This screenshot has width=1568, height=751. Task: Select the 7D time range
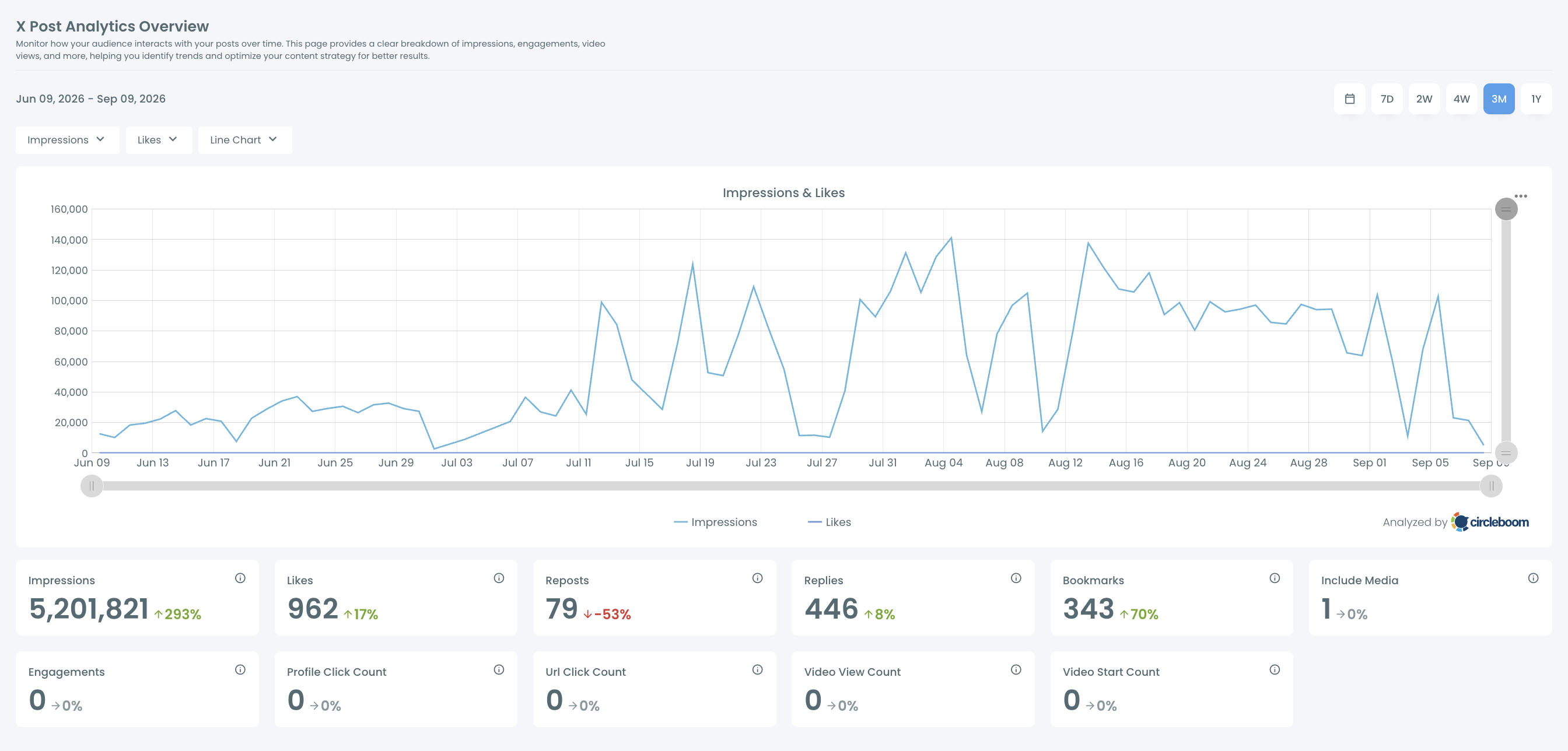(x=1387, y=99)
